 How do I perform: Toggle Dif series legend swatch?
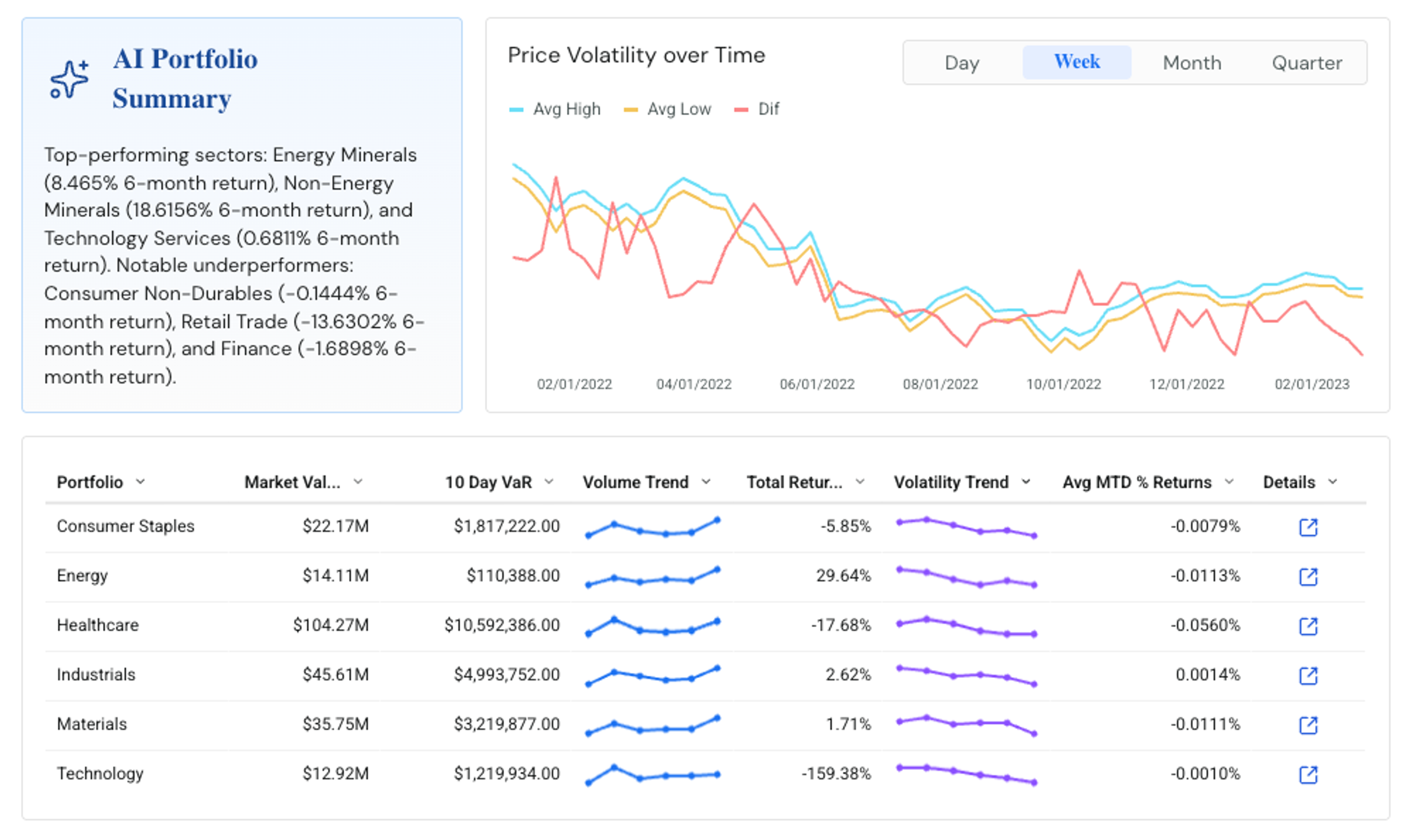tap(741, 109)
